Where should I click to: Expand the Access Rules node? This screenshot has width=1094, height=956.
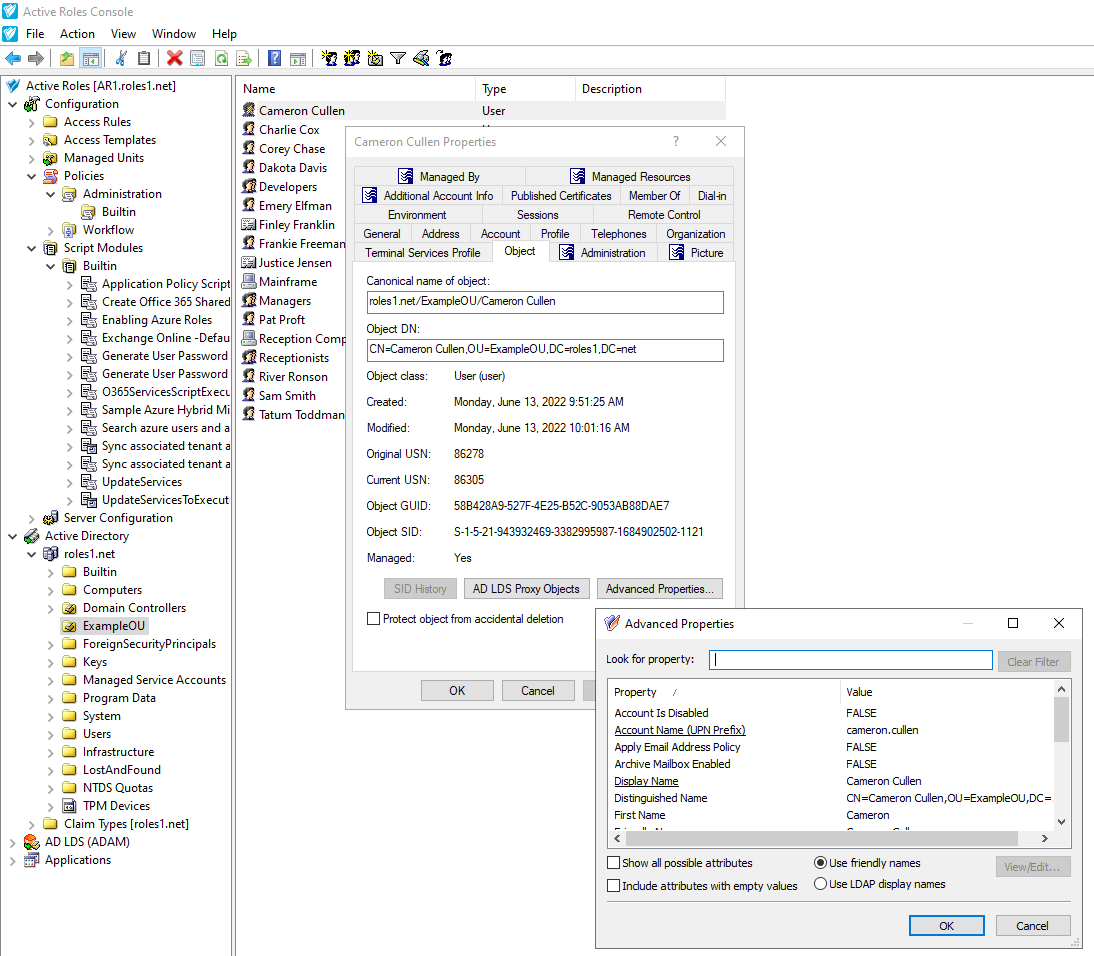pos(31,122)
